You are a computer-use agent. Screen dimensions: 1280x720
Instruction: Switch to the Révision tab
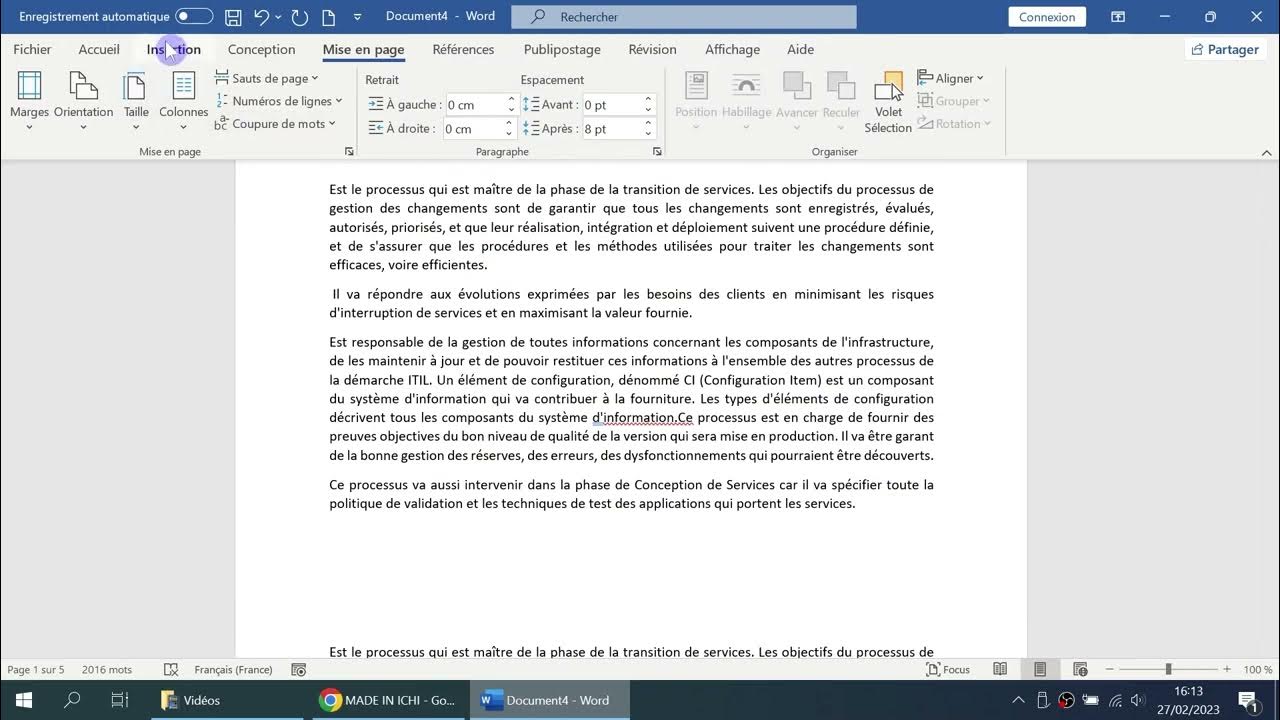tap(652, 49)
